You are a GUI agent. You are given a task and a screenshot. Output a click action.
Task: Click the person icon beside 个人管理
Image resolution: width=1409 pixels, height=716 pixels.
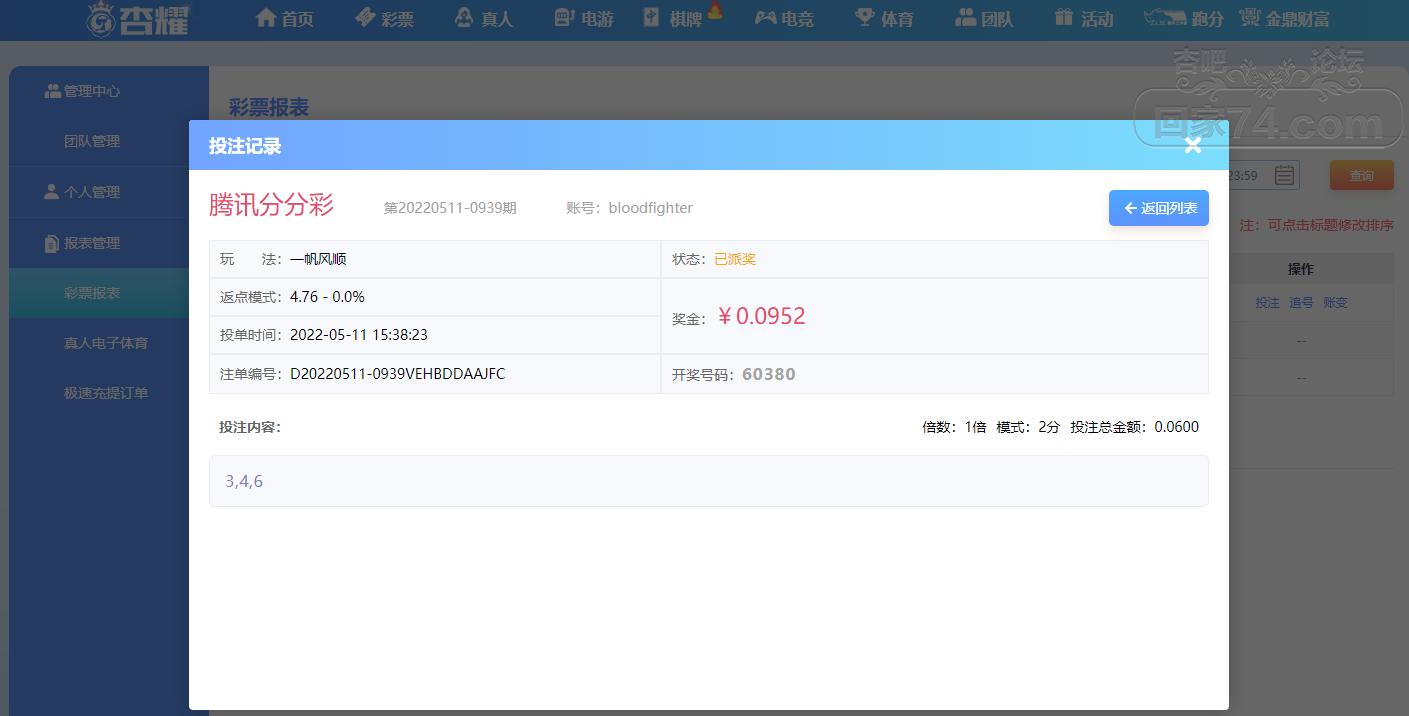click(51, 192)
